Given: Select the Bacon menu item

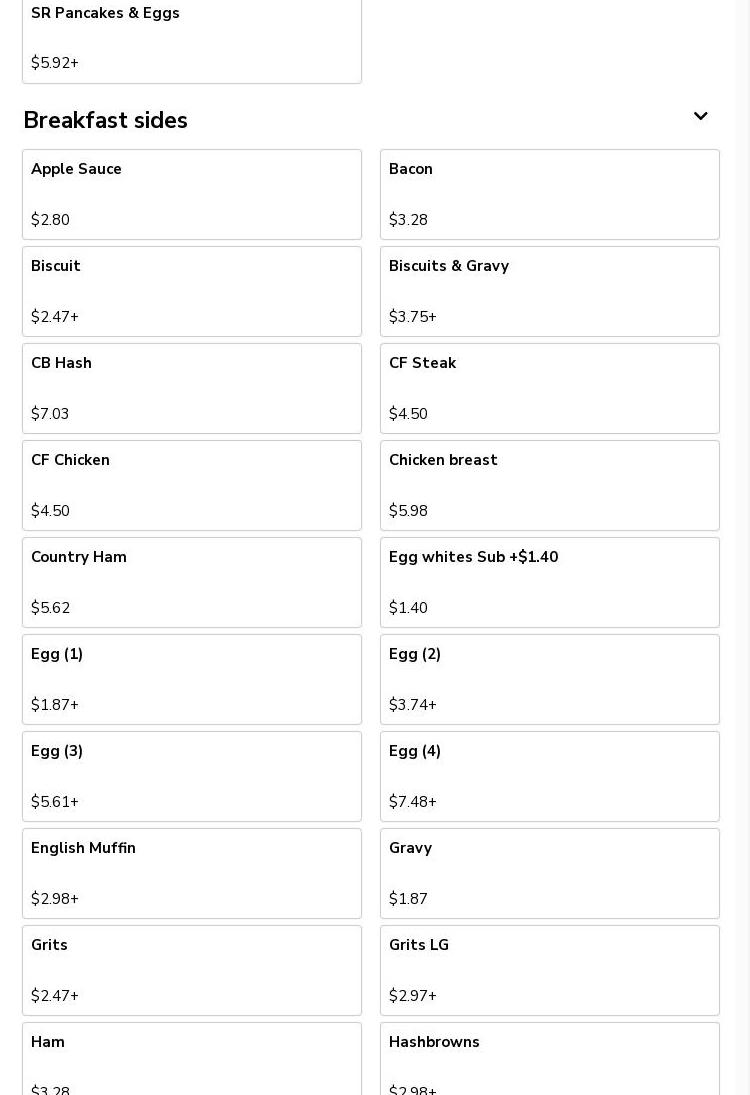Looking at the screenshot, I should coord(550,194).
